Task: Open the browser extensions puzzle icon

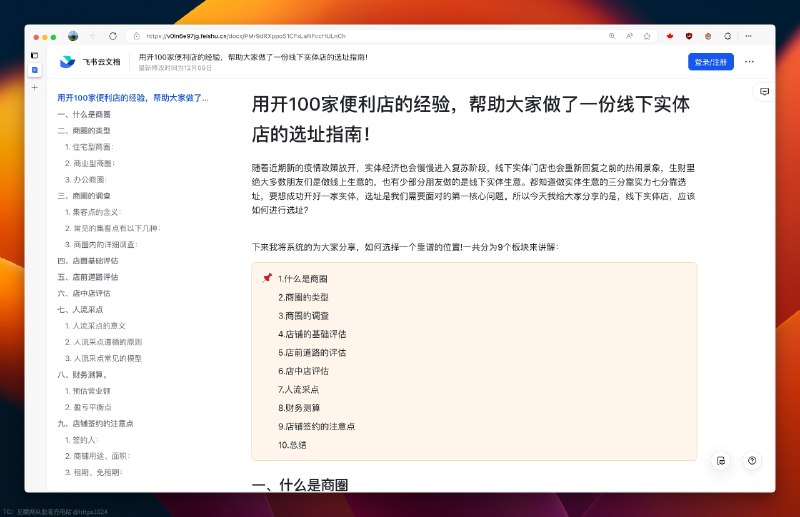Action: coord(728,36)
